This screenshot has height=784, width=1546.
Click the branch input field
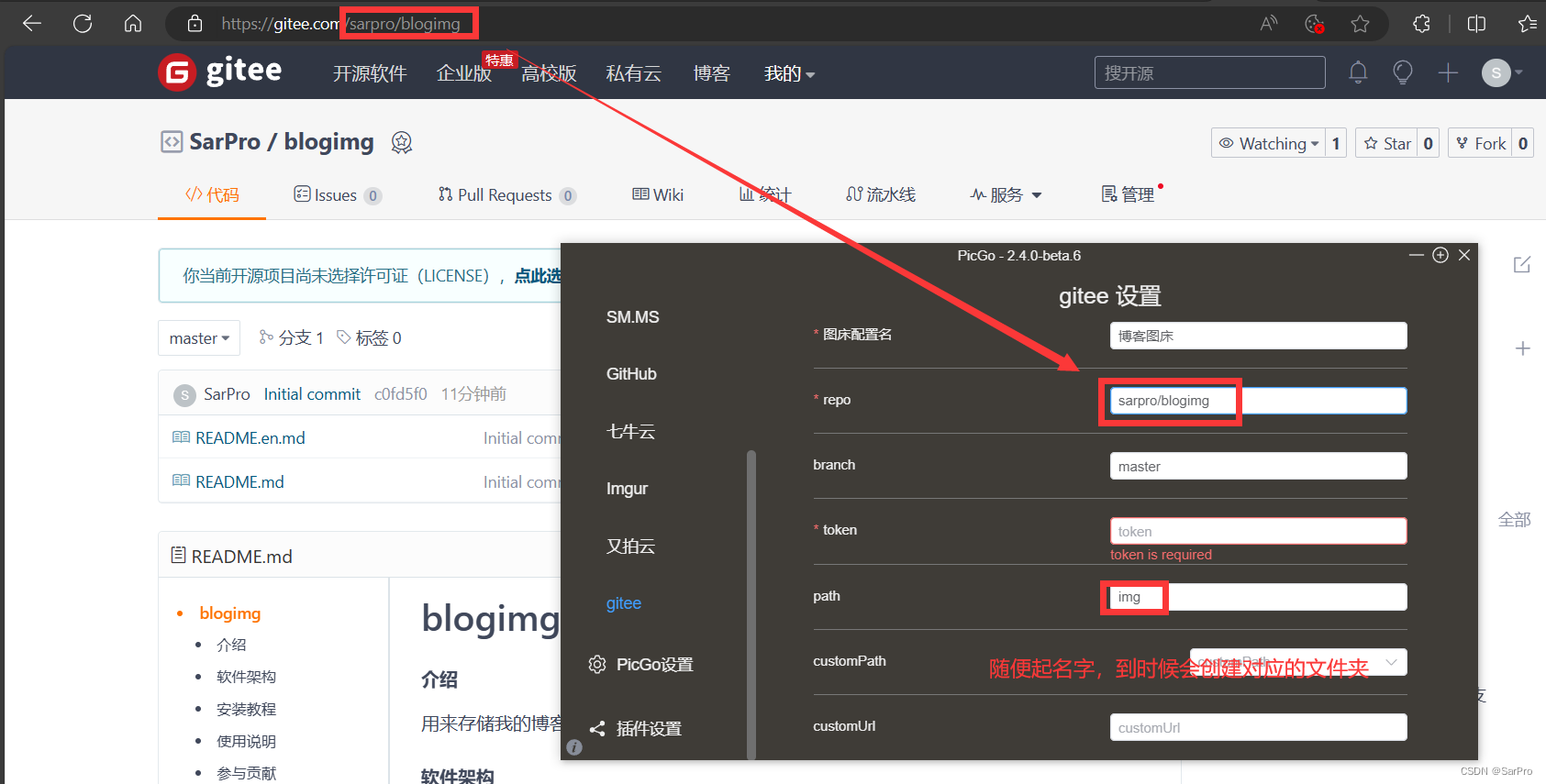[1258, 466]
